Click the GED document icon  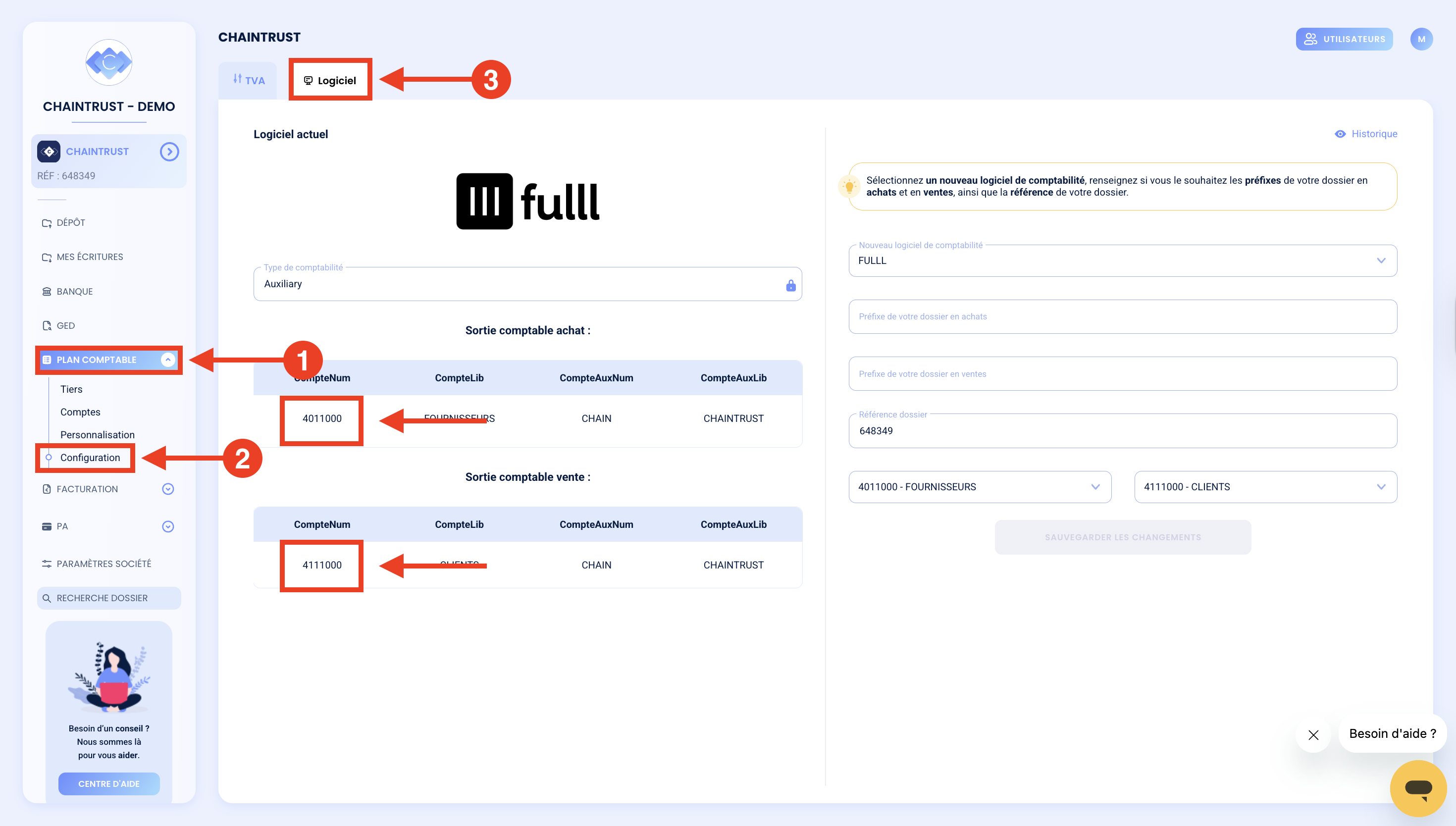point(47,325)
